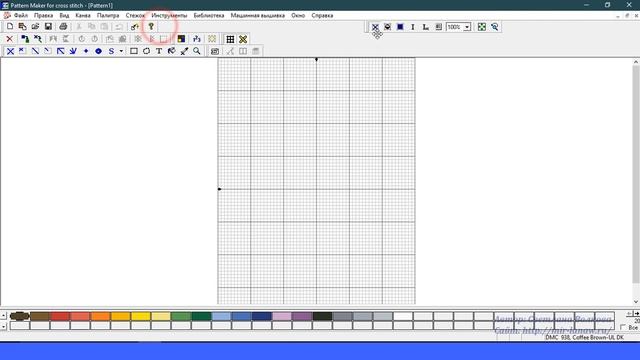Select the French knot dot tool
This screenshot has height=360, width=640.
pos(86,51)
